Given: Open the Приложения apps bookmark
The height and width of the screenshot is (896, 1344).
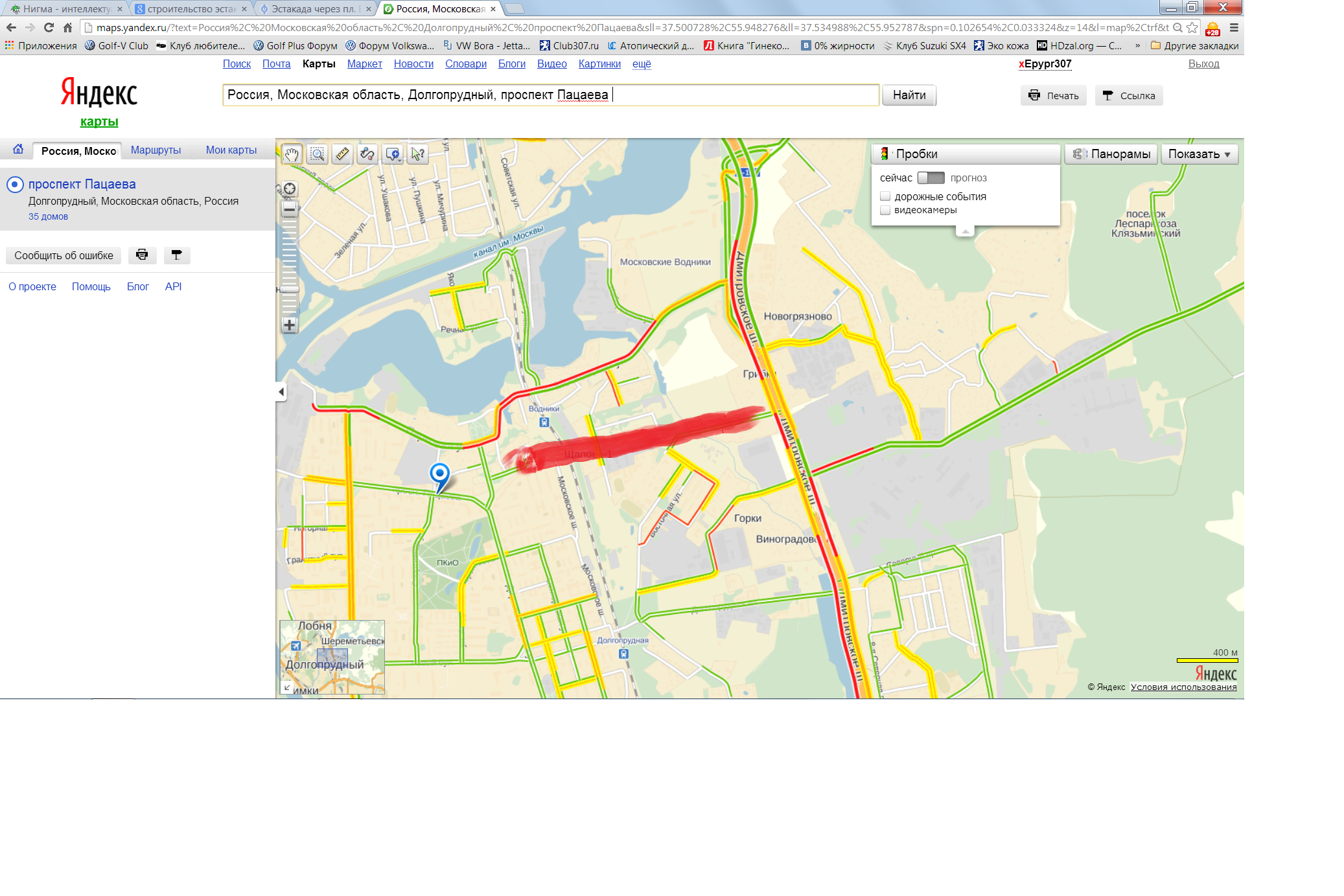Looking at the screenshot, I should [41, 46].
